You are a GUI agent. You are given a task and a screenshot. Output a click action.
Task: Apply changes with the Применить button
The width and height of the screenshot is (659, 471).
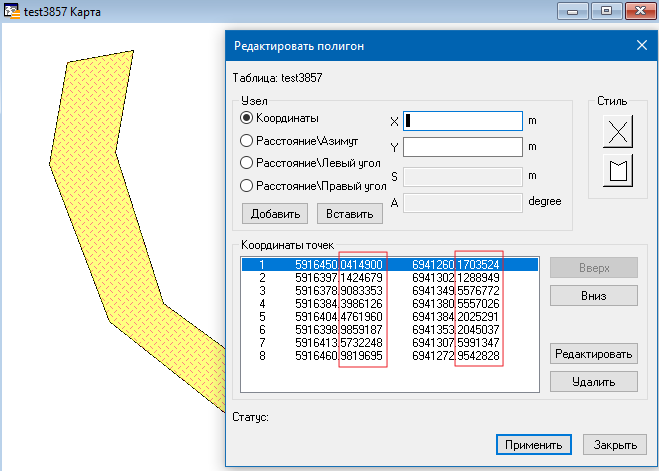[533, 444]
